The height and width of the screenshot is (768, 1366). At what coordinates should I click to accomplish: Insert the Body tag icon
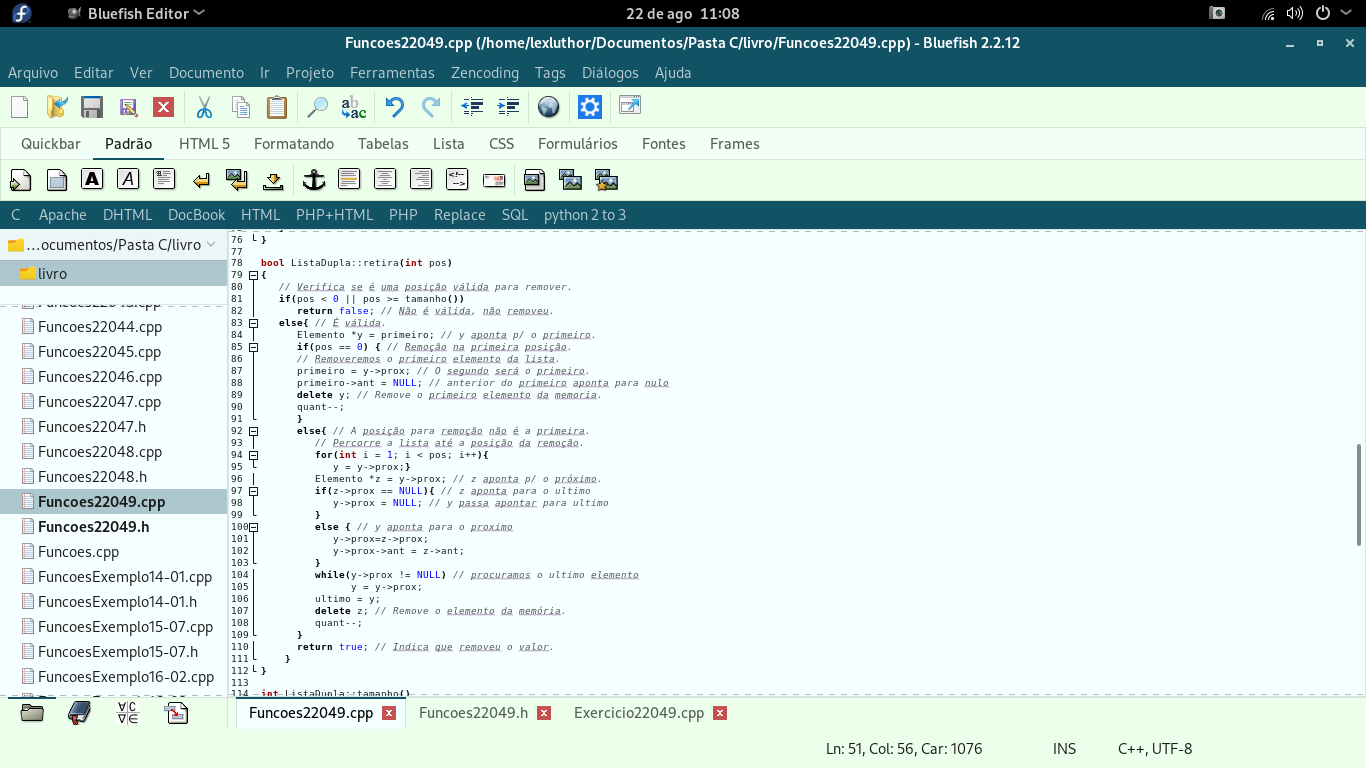[x=57, y=180]
